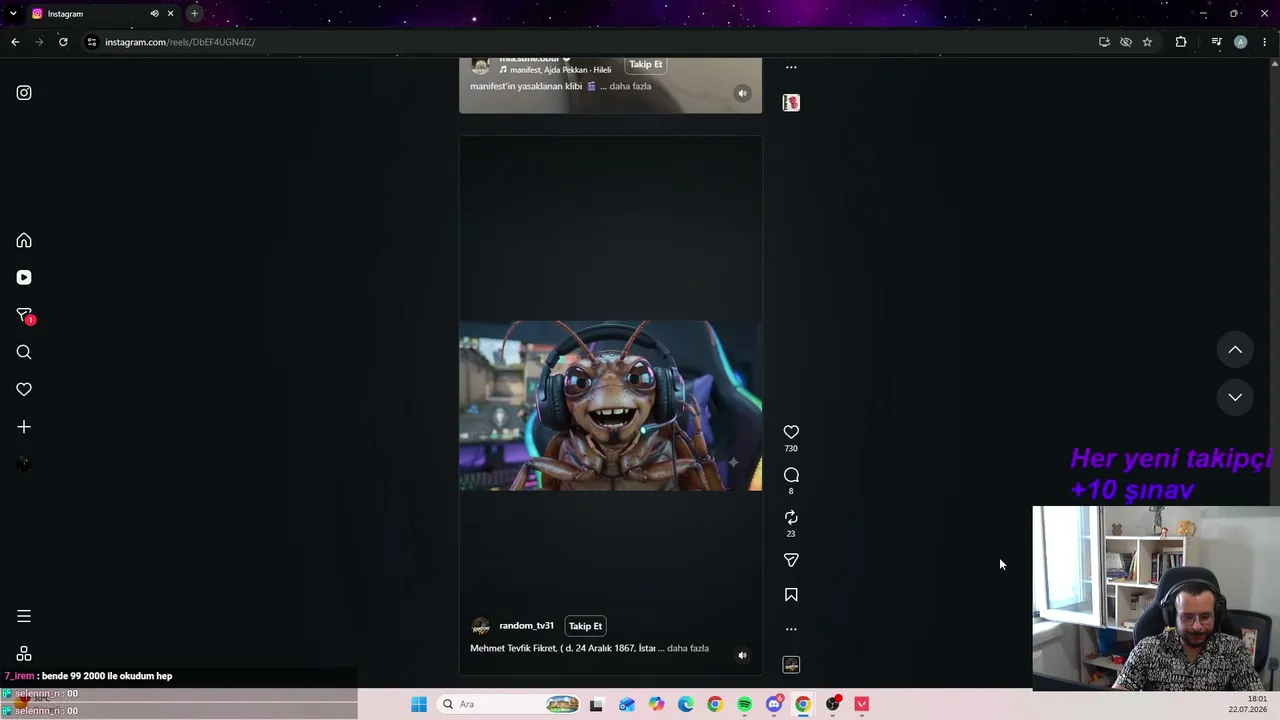Viewport: 1280px width, 720px height.
Task: Go back in the browser
Action: pyautogui.click(x=15, y=42)
